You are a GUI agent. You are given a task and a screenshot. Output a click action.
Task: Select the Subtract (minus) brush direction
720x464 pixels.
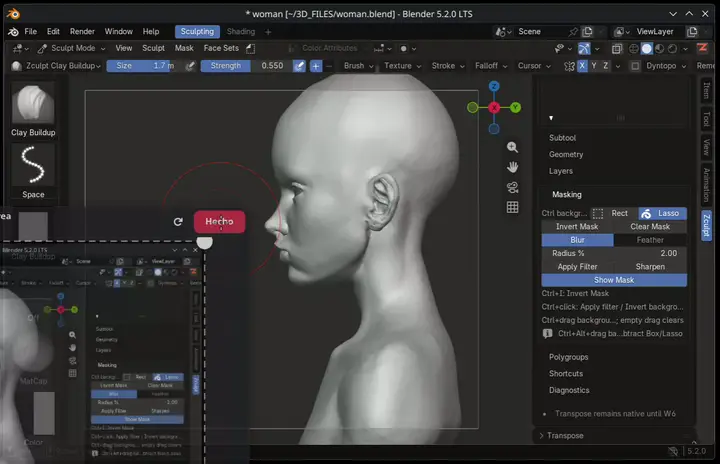tap(329, 66)
